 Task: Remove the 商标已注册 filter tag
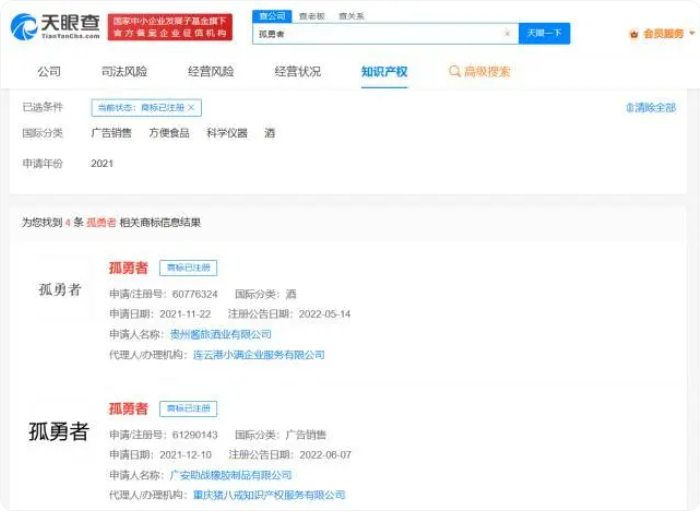coord(191,107)
